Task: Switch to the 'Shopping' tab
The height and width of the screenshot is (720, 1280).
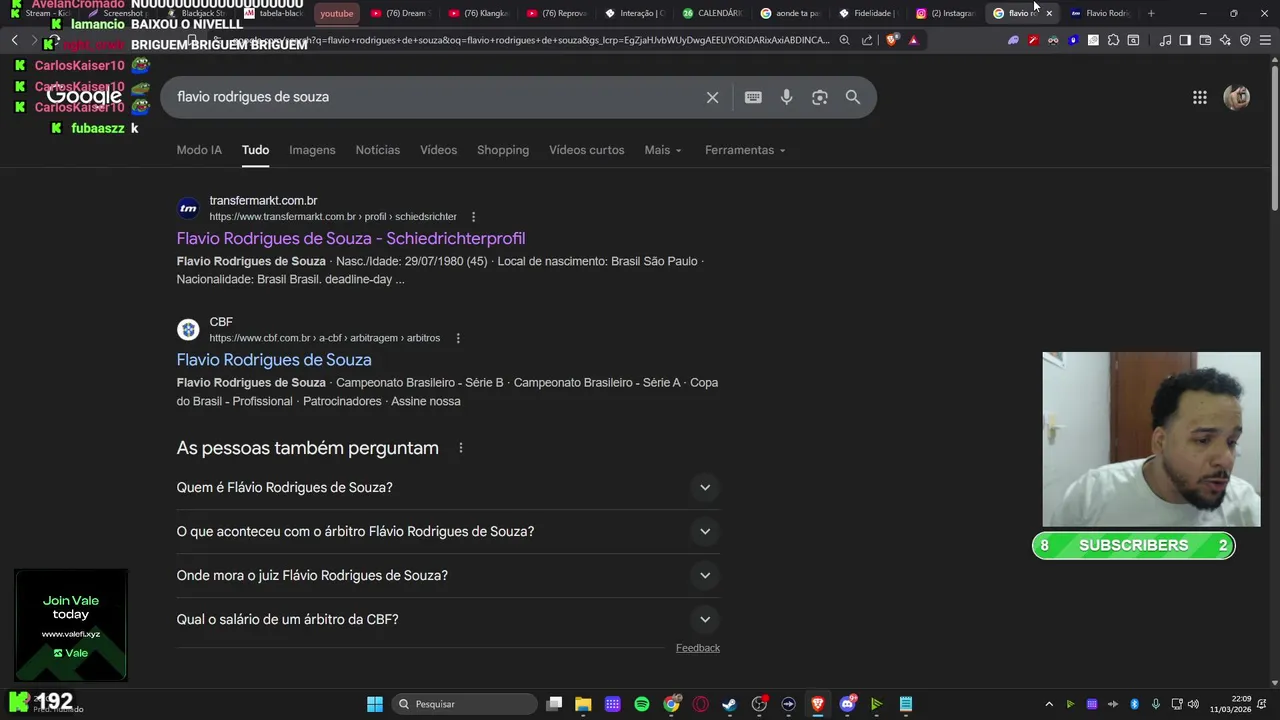Action: pyautogui.click(x=503, y=150)
